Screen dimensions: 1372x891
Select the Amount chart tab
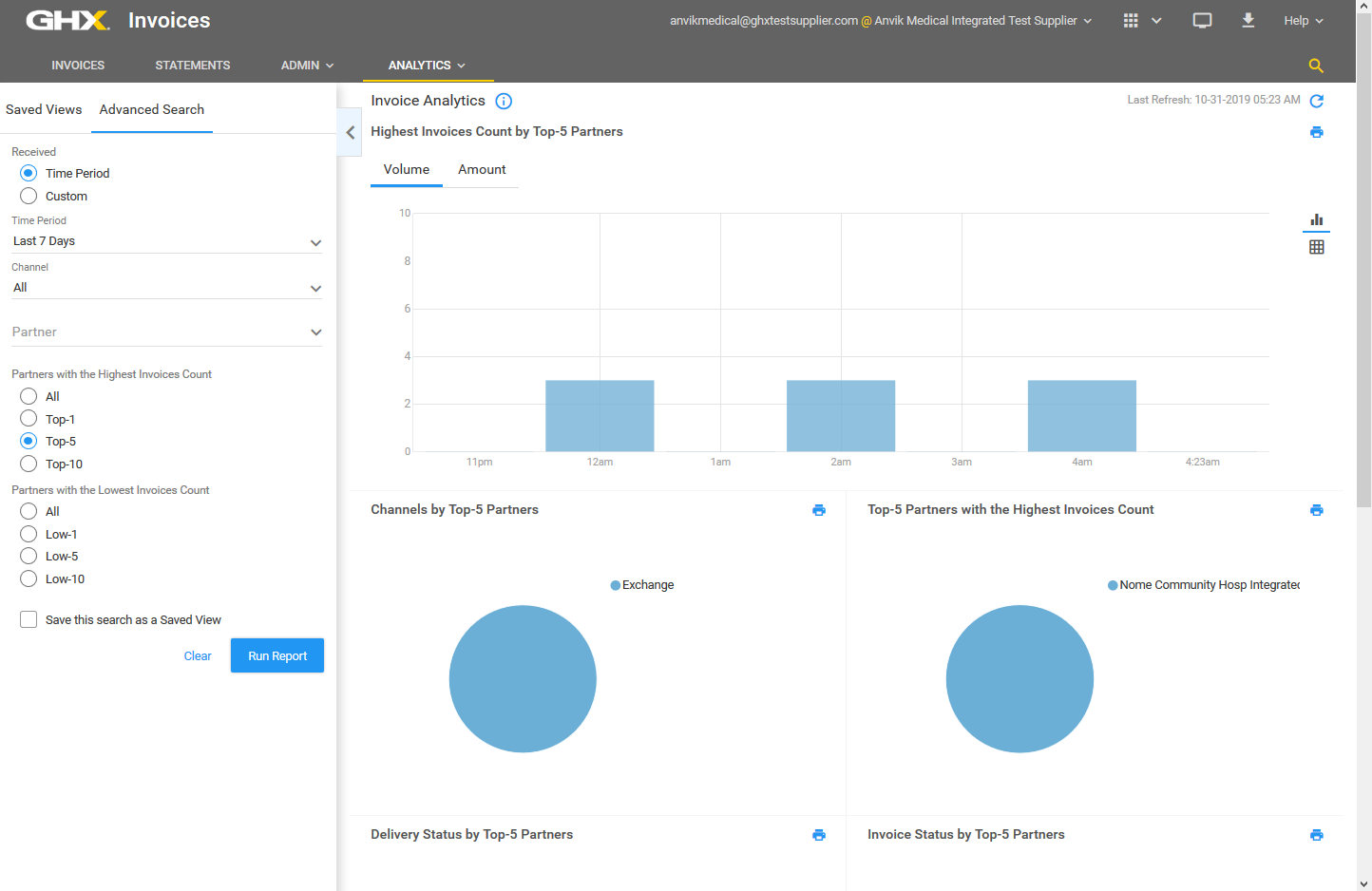click(x=482, y=169)
